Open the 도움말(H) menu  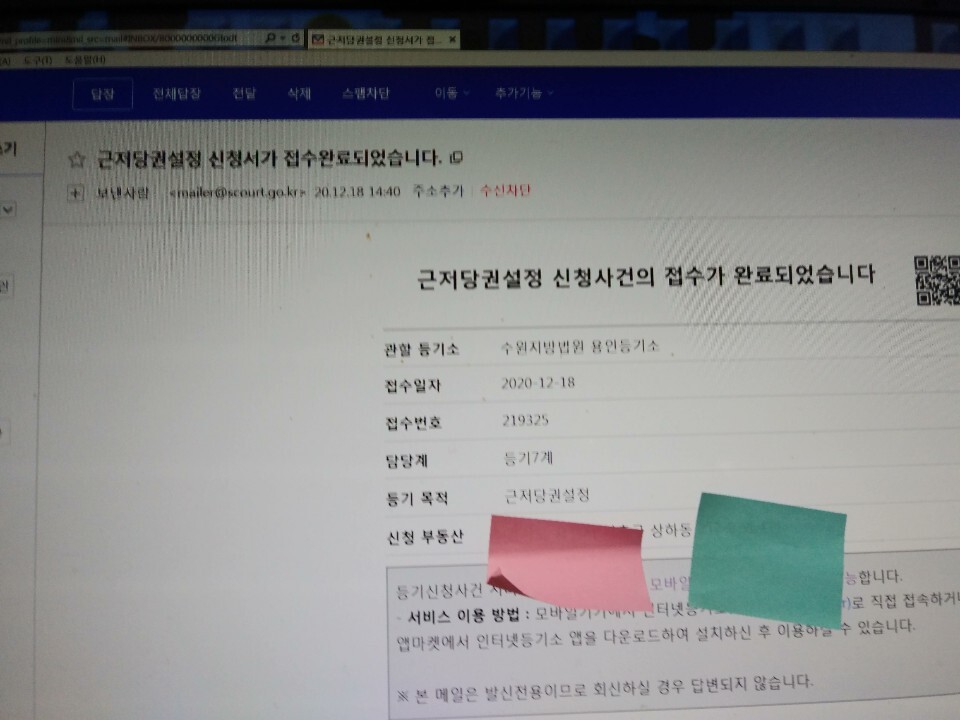pyautogui.click(x=85, y=60)
